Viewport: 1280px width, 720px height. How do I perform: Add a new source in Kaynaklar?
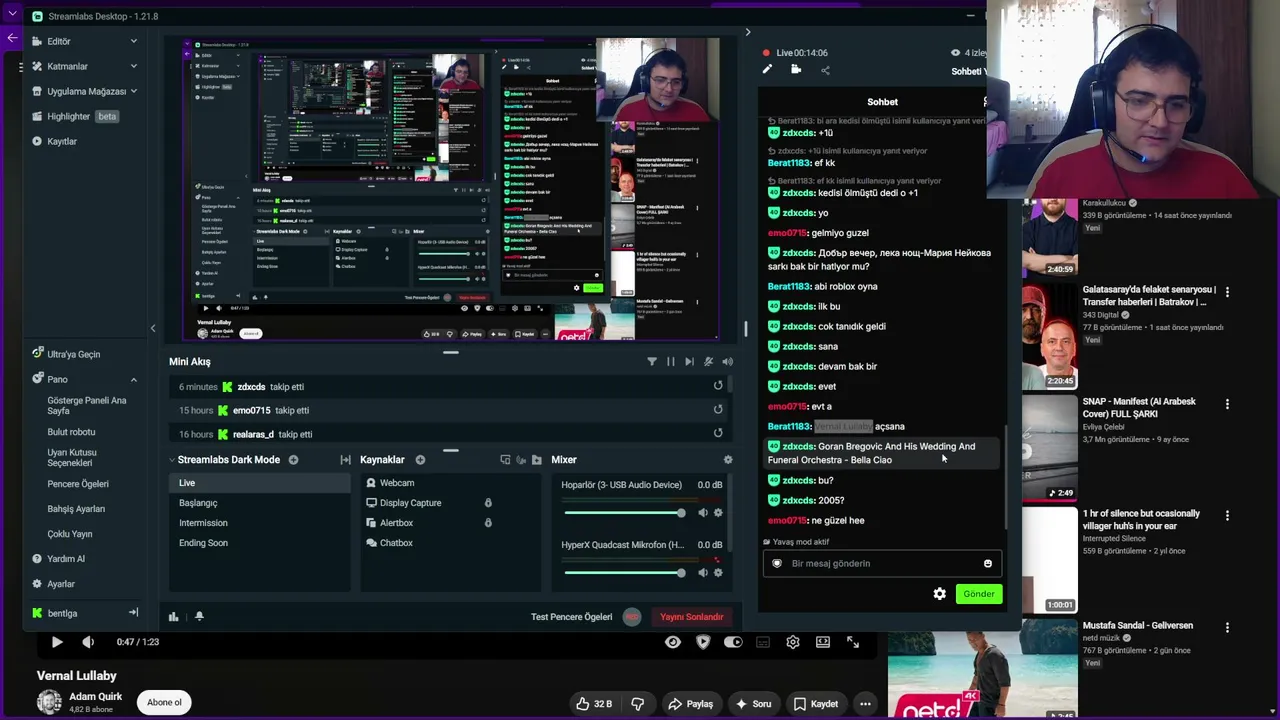420,460
